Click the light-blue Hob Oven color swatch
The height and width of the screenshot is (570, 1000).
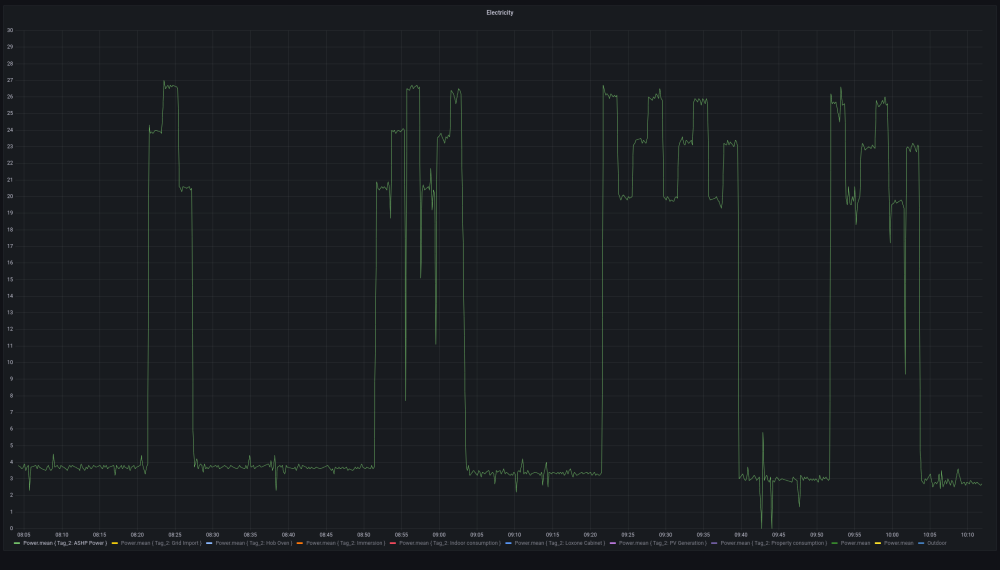(x=209, y=543)
